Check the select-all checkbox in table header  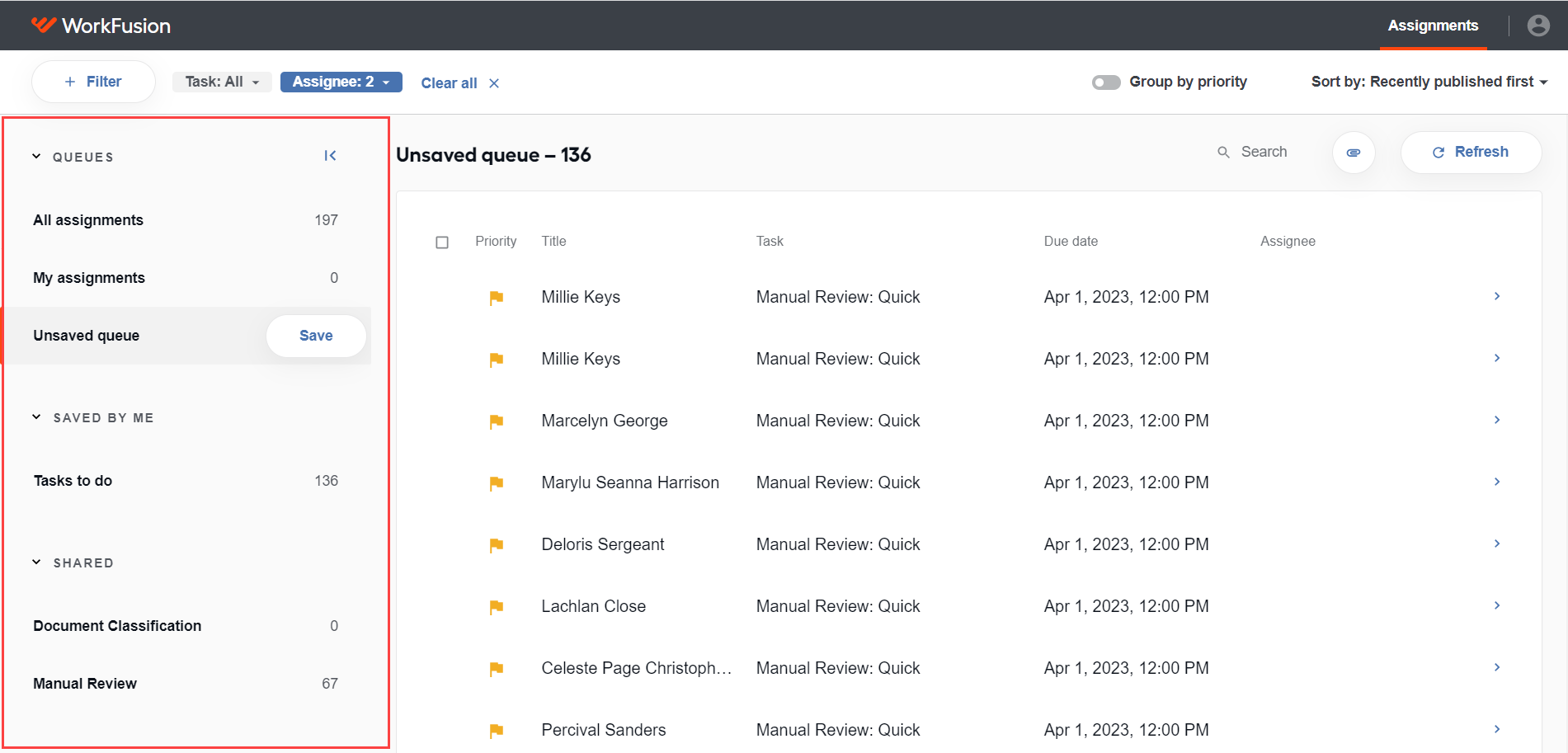pyautogui.click(x=442, y=242)
